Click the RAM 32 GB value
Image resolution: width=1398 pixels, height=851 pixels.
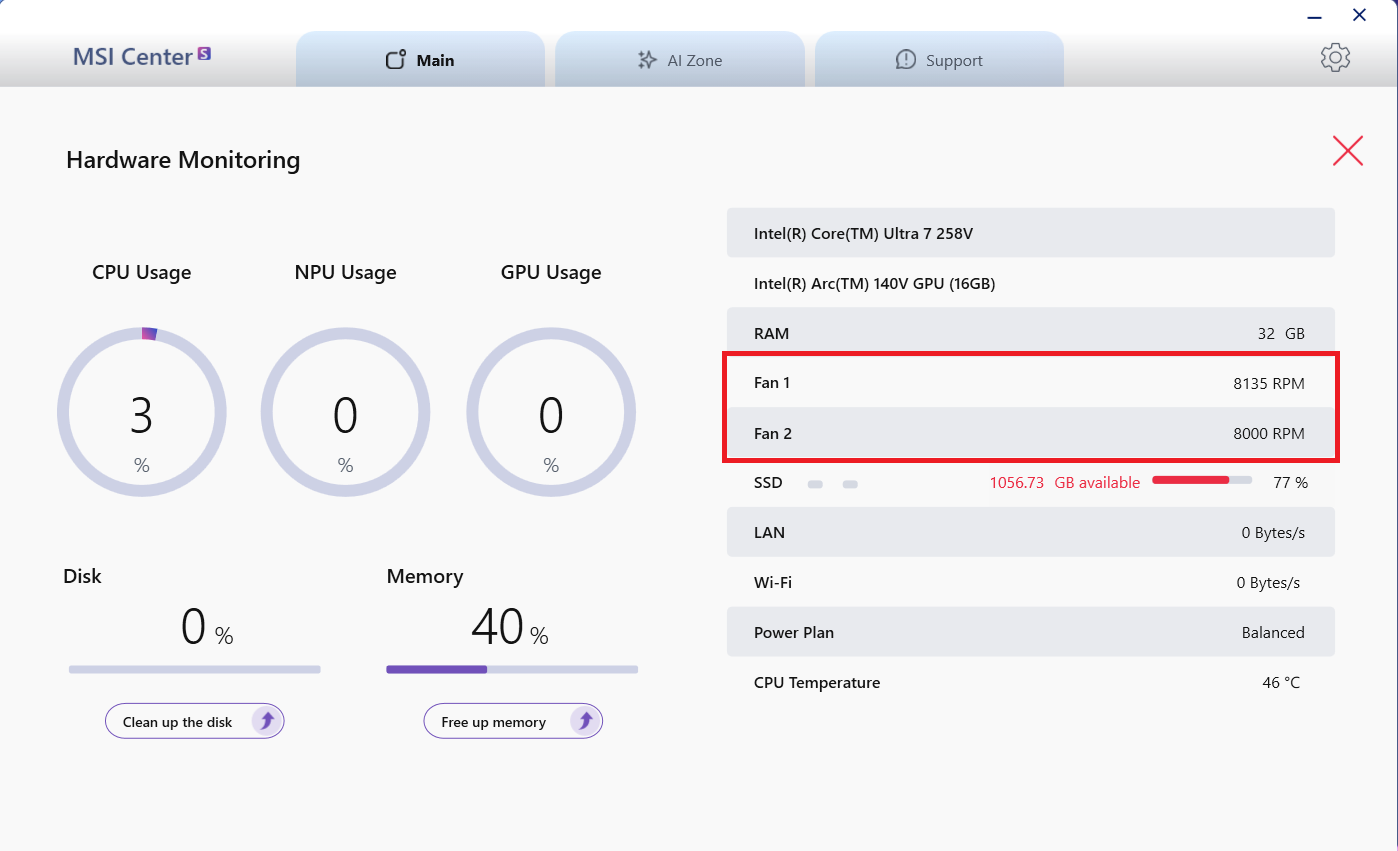tap(1281, 333)
